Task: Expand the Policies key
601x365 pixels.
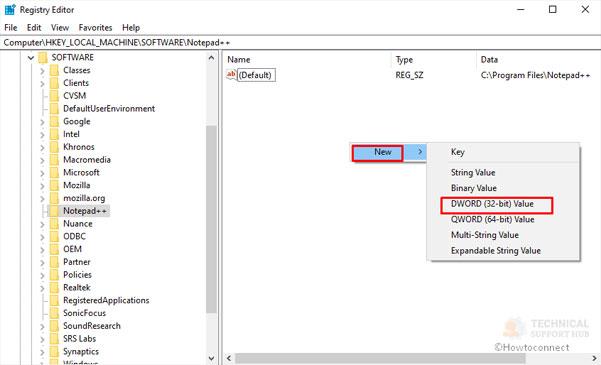Action: click(x=43, y=275)
